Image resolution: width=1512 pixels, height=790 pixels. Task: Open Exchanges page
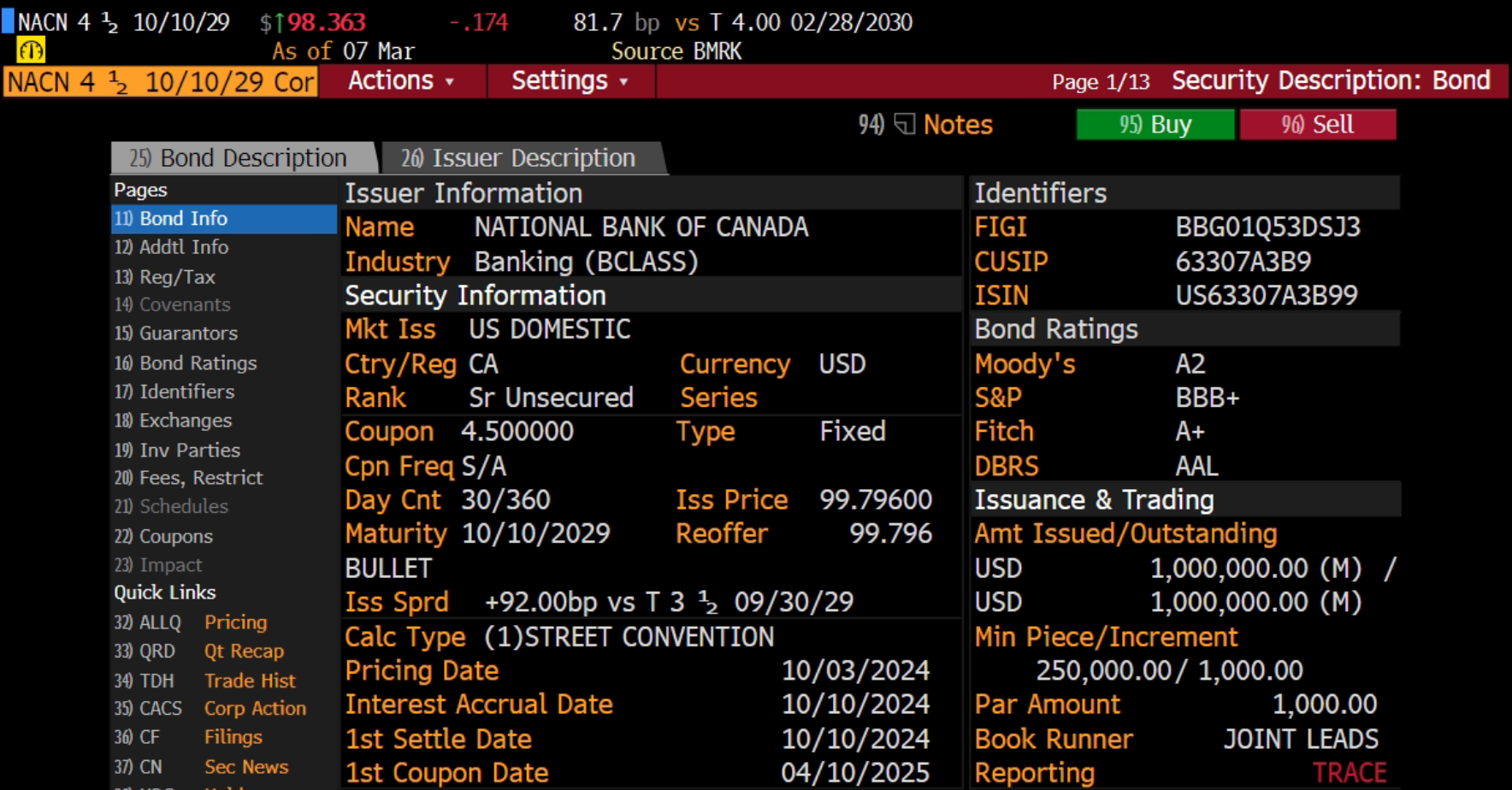[x=174, y=421]
